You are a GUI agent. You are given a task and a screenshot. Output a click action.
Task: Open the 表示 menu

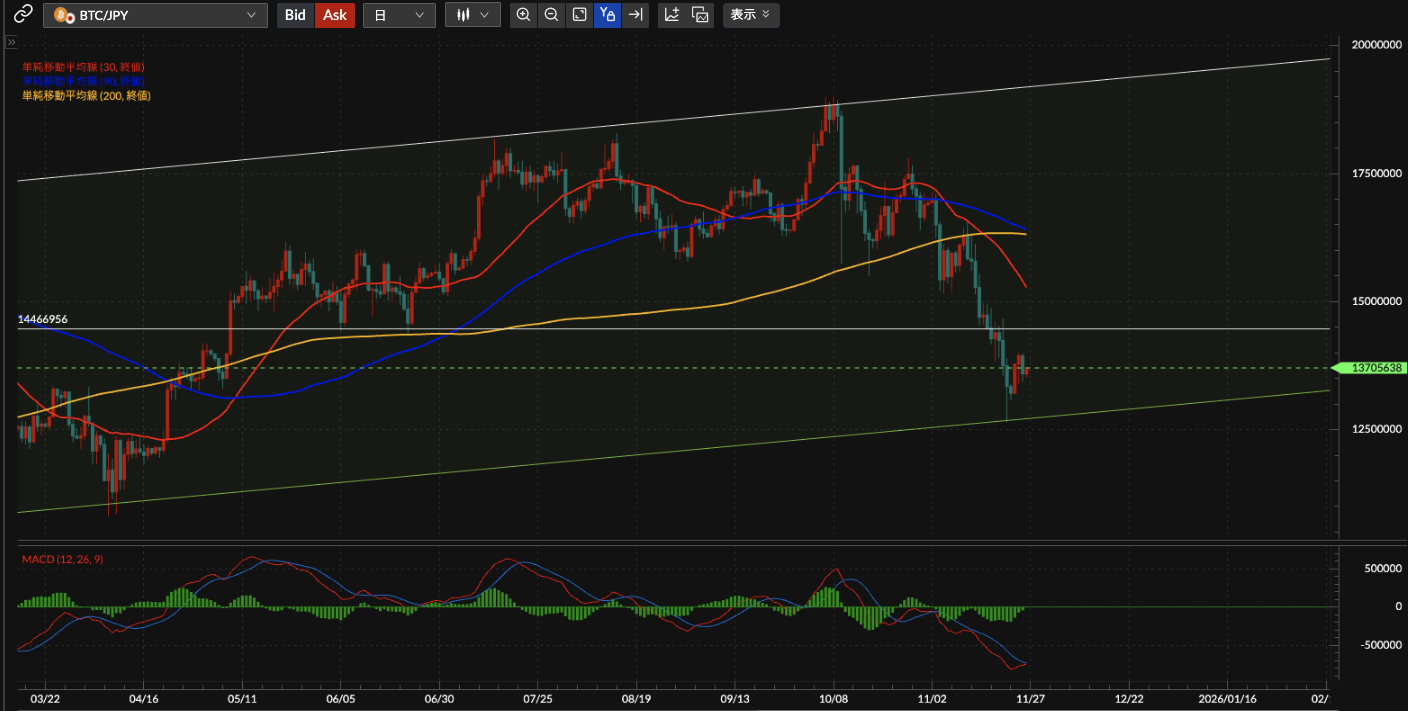point(751,15)
